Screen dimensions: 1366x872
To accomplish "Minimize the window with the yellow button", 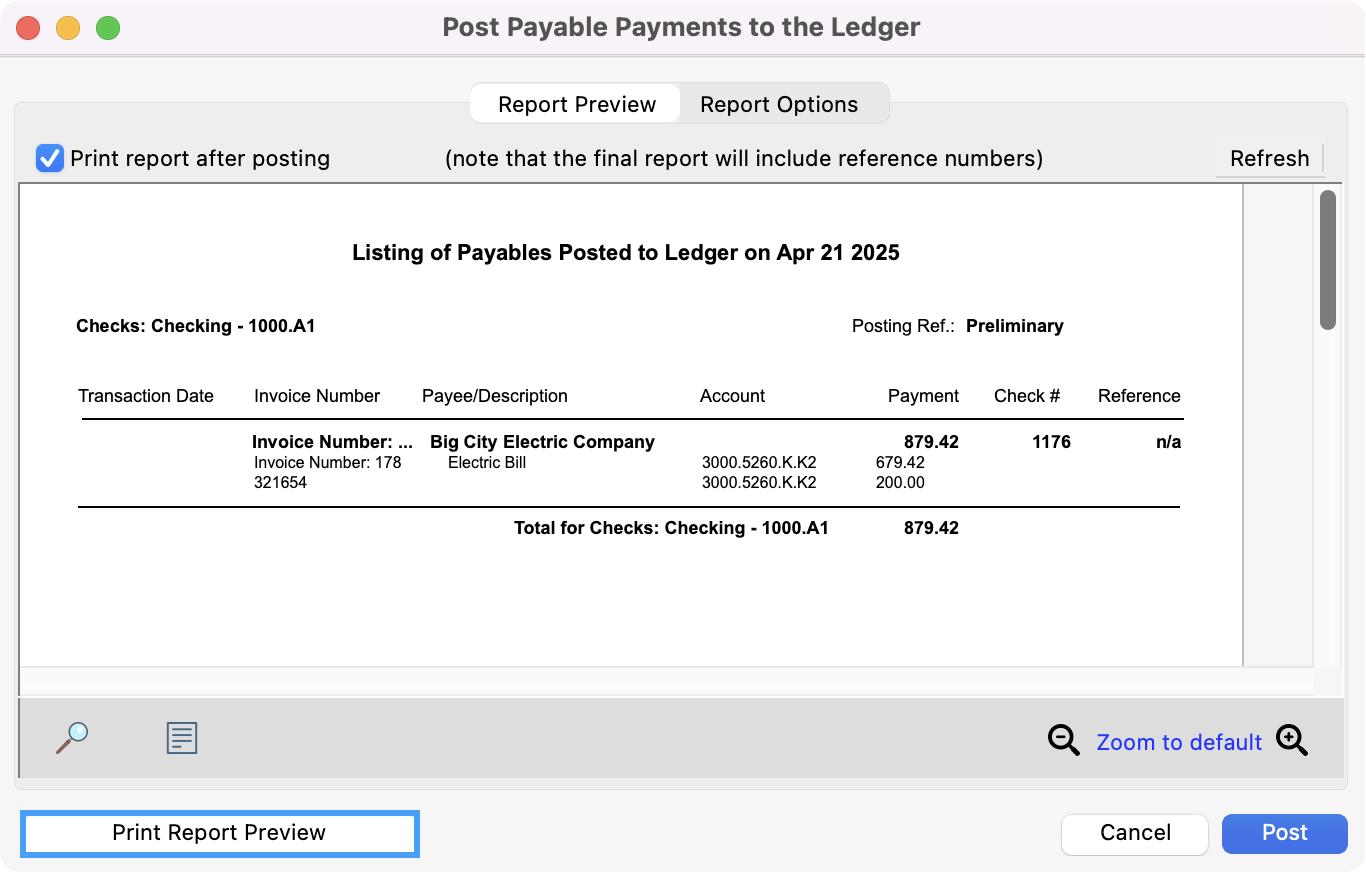I will [68, 28].
